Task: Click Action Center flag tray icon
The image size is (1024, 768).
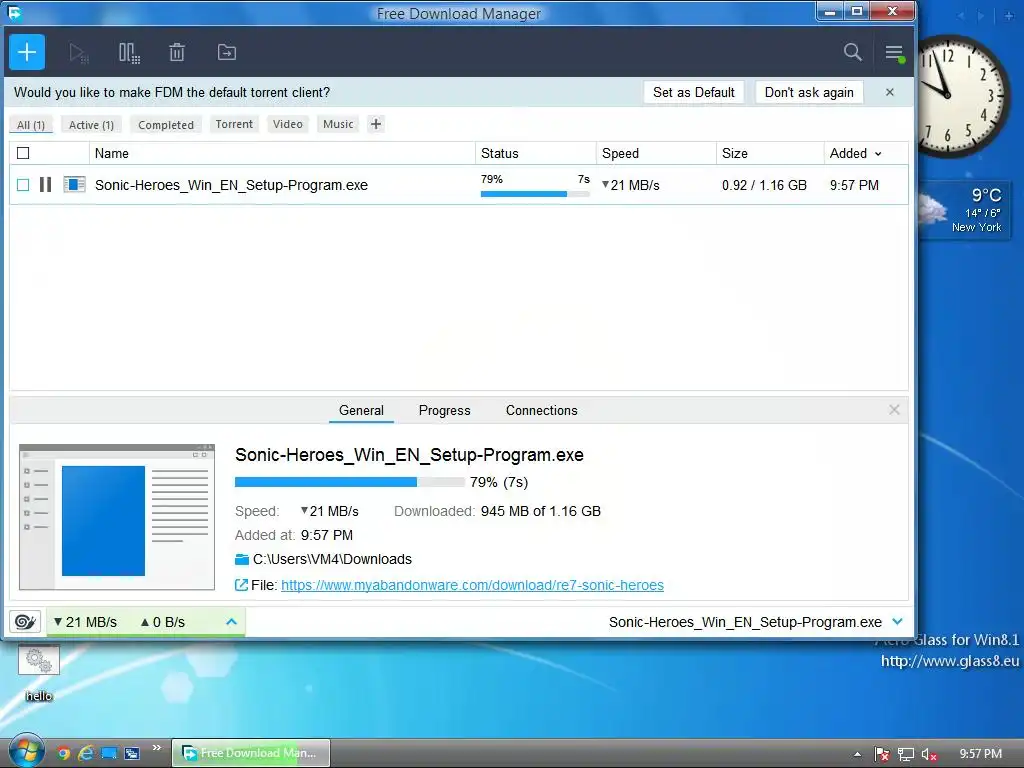Action: click(882, 754)
